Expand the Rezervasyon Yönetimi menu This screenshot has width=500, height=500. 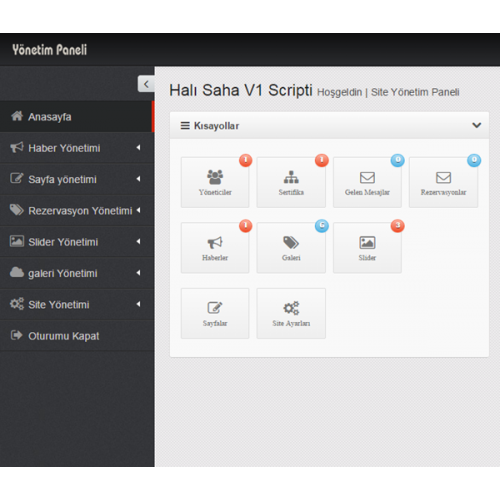coord(77,210)
